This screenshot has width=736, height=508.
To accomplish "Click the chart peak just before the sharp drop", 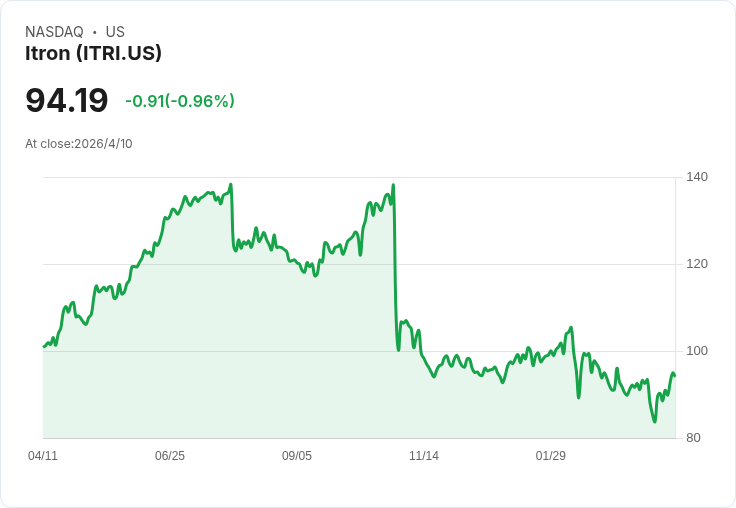I will coord(393,185).
